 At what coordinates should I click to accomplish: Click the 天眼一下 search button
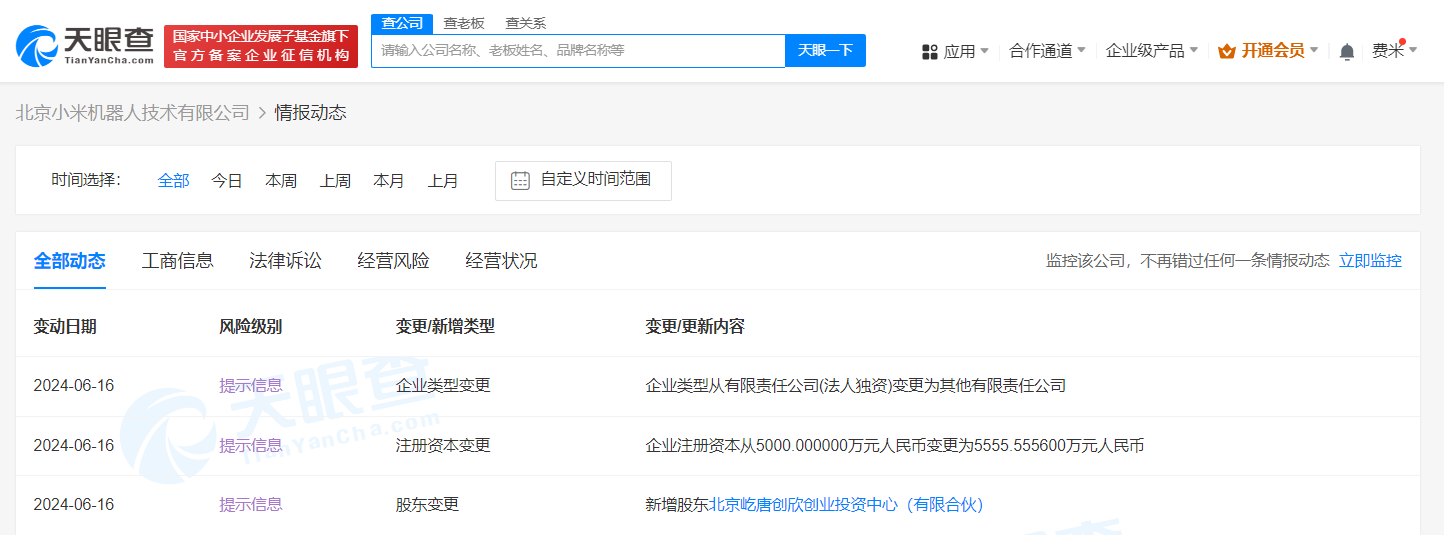[825, 51]
